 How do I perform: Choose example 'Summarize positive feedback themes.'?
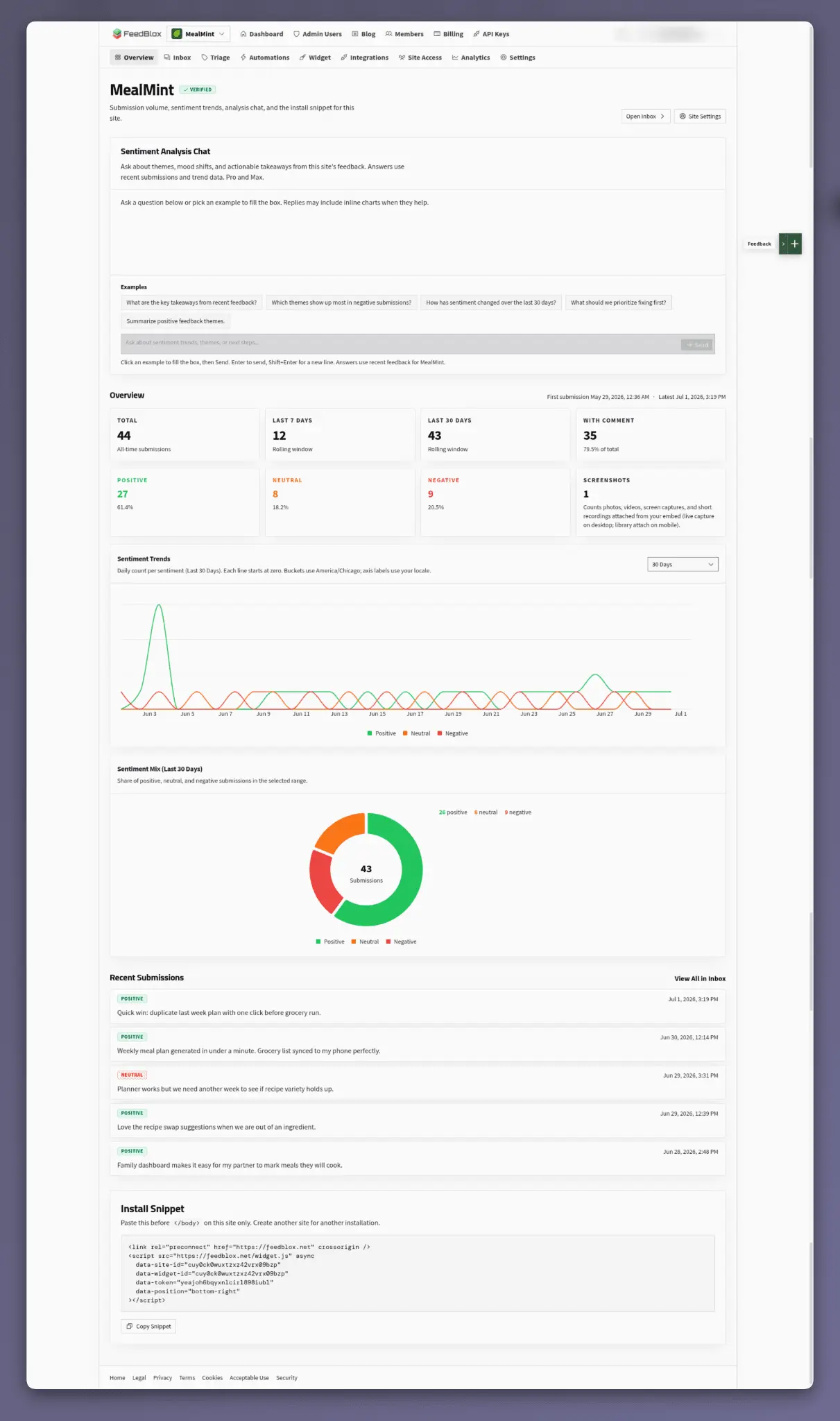pos(175,321)
